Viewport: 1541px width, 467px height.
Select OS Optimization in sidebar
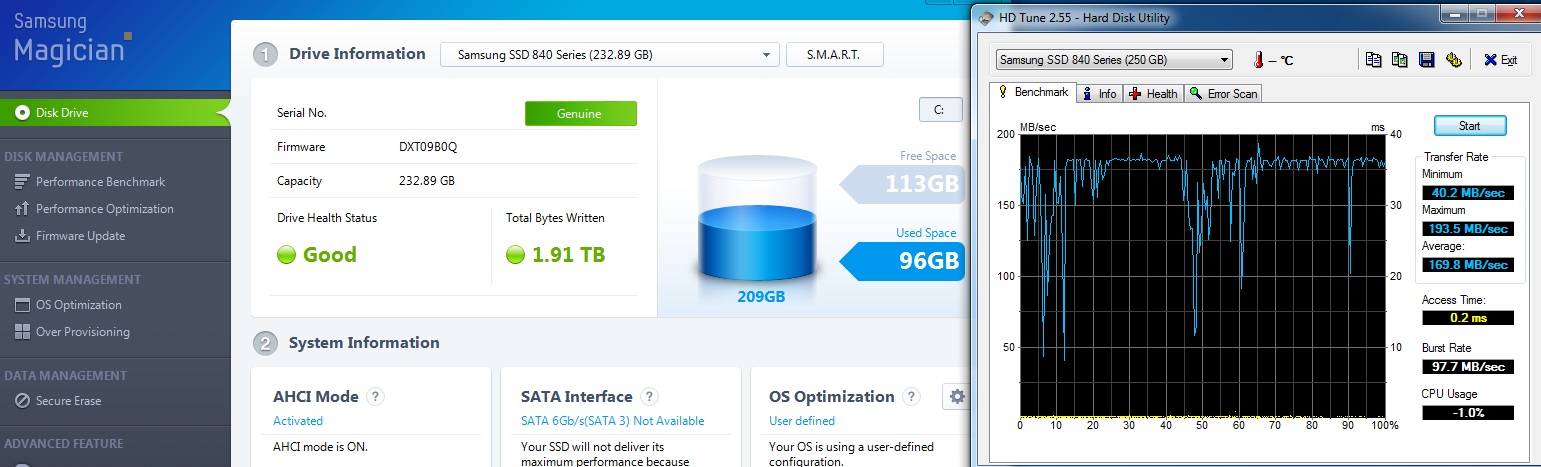point(78,305)
